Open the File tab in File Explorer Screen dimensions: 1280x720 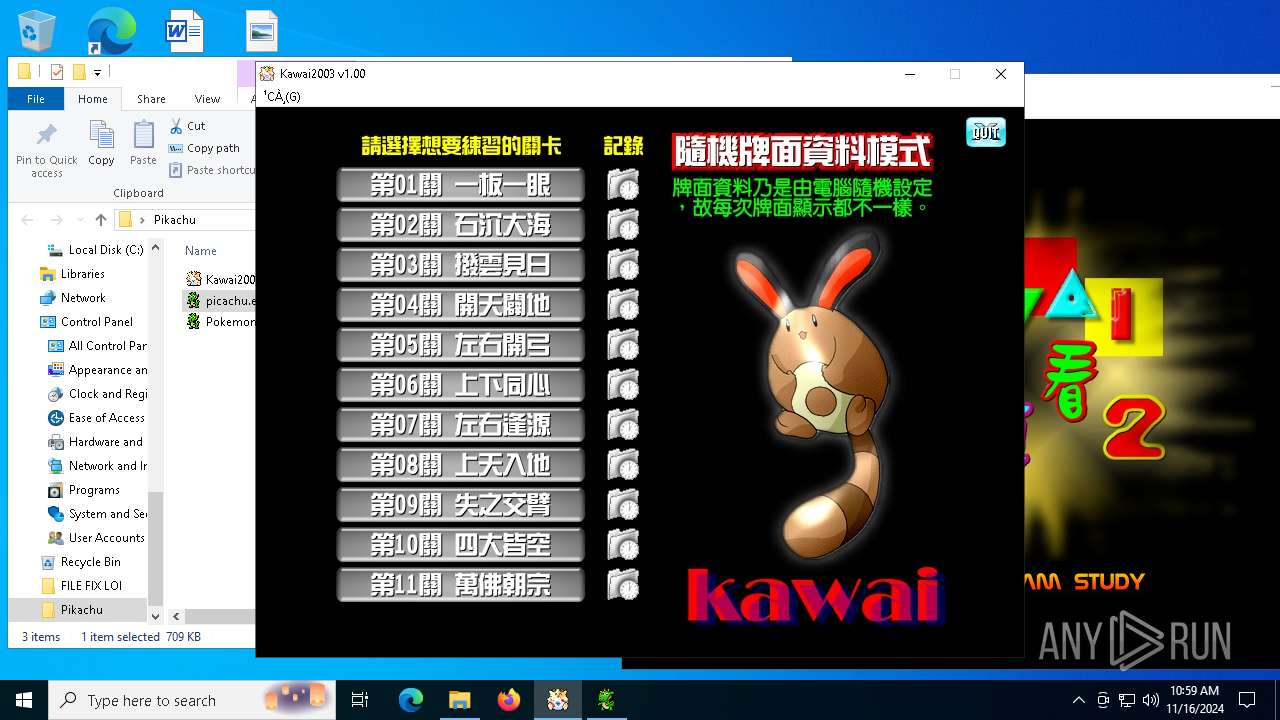click(x=36, y=99)
